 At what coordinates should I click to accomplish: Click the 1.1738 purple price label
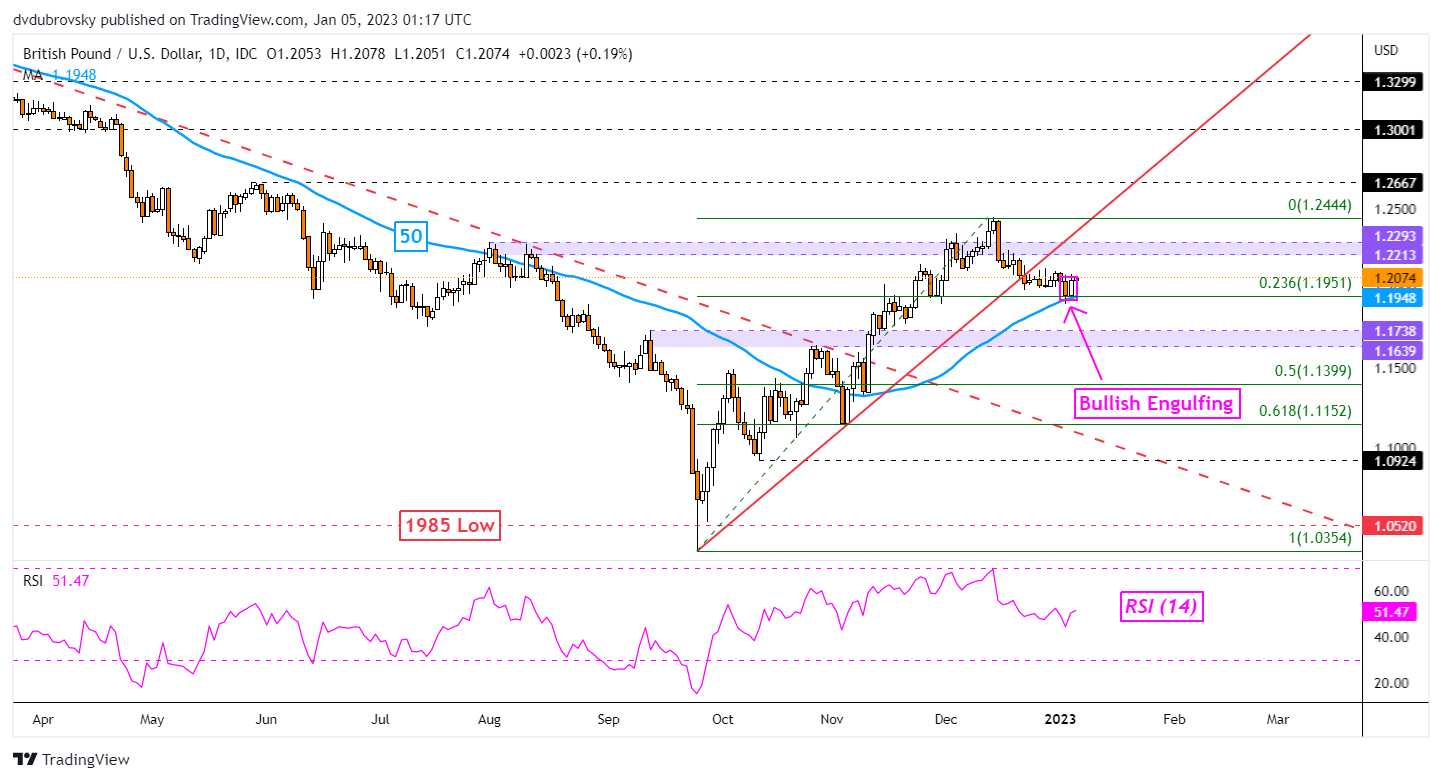tap(1391, 330)
